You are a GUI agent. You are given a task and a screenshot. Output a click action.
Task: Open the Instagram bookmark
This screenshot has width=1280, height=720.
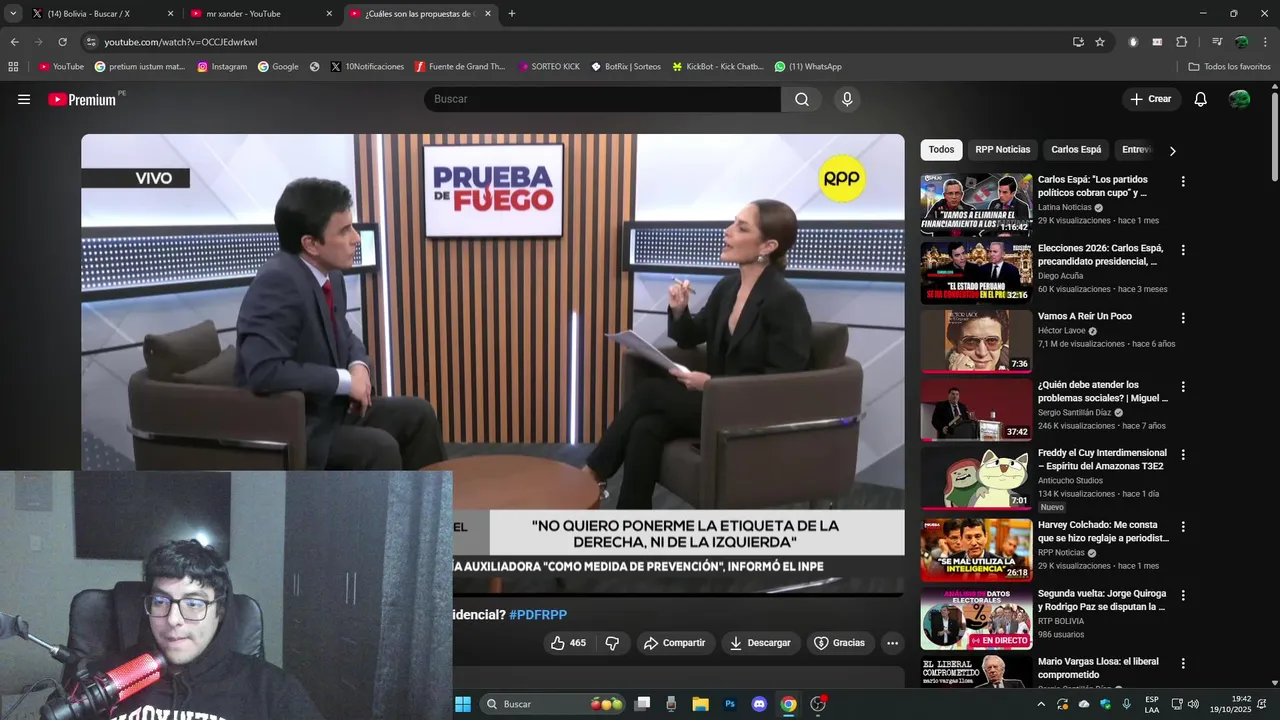pos(222,67)
